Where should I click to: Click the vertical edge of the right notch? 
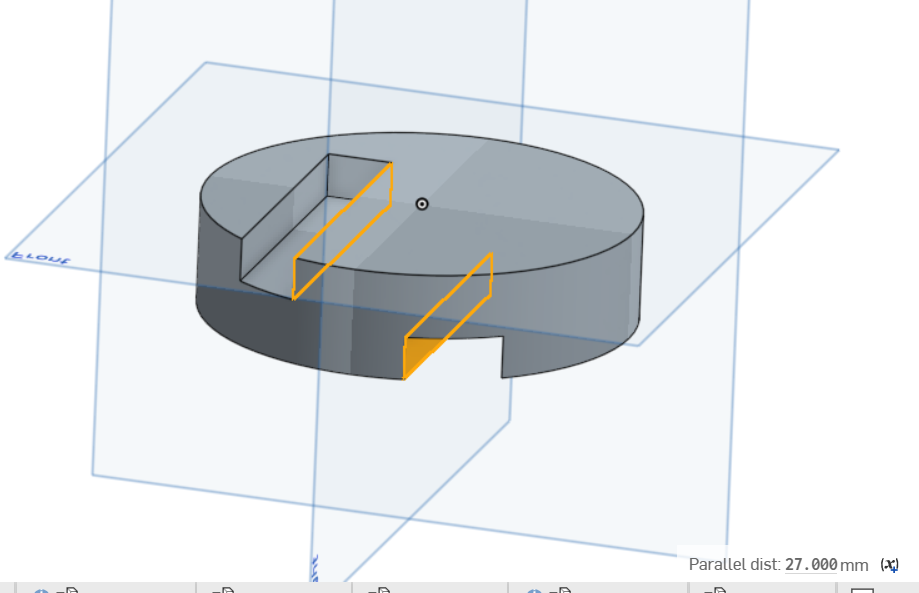[x=502, y=357]
